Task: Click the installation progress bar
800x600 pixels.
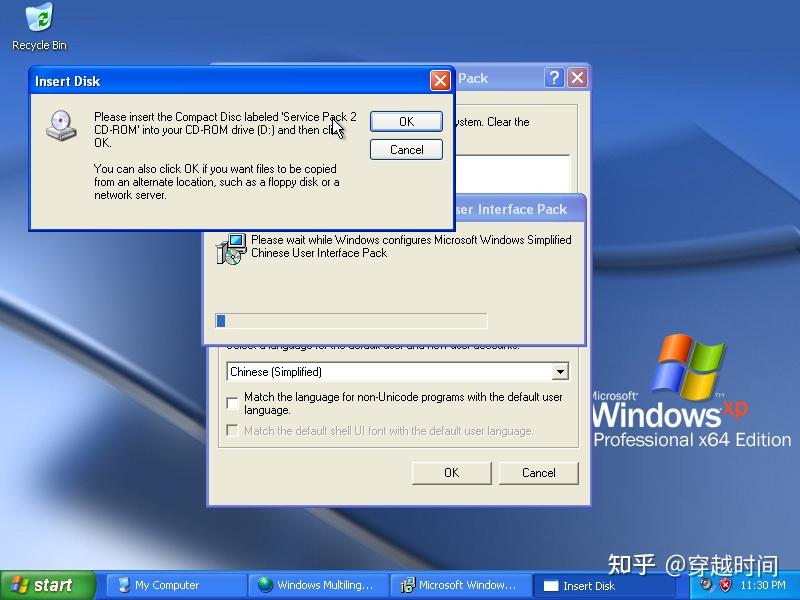Action: (x=351, y=321)
